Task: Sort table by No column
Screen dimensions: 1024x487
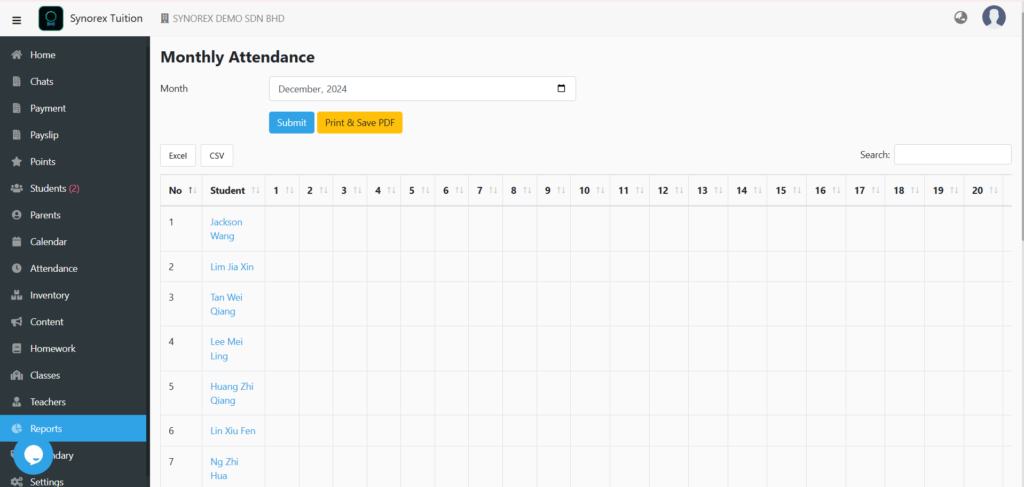Action: 182,191
